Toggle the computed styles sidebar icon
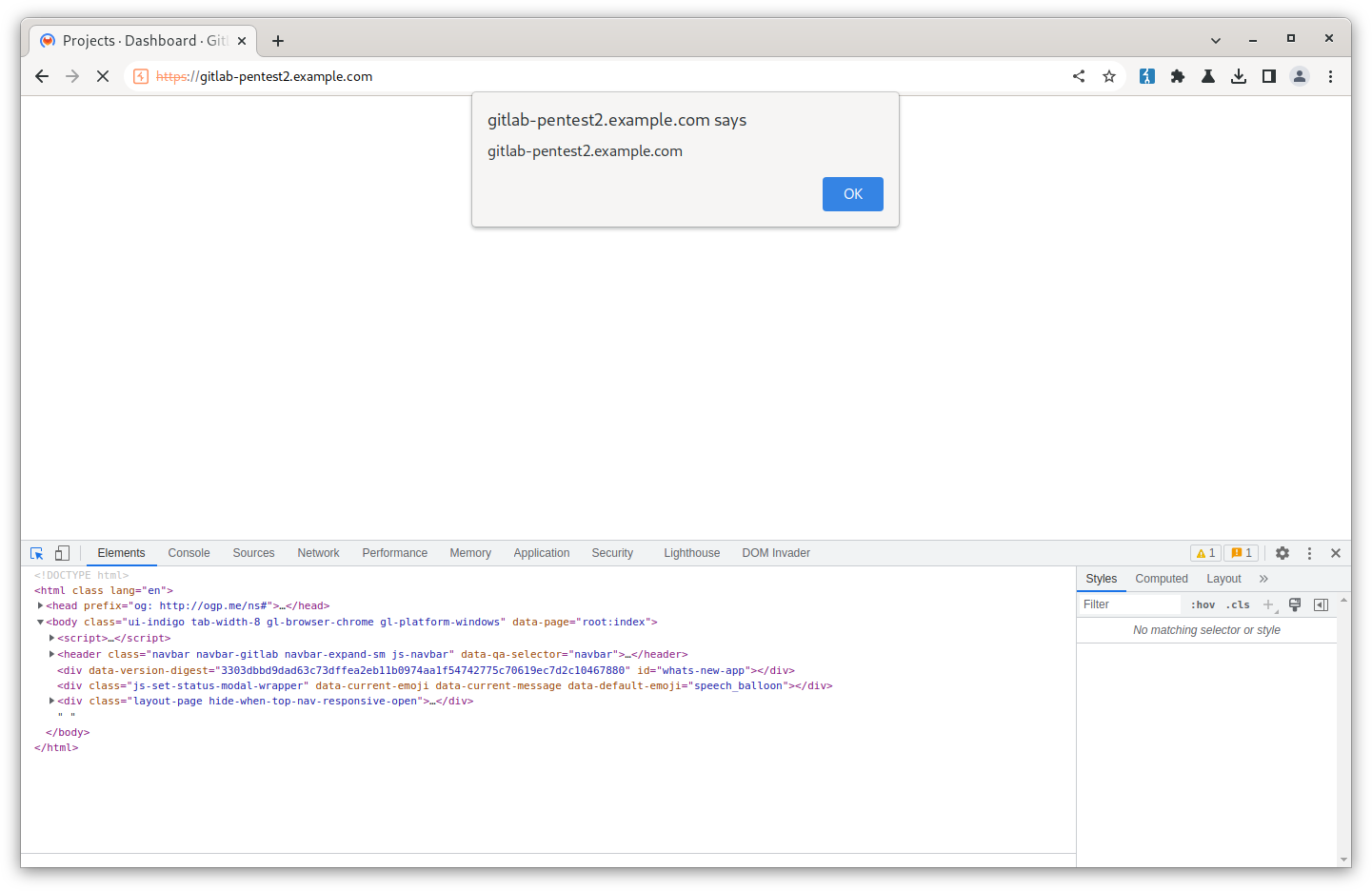 (1322, 604)
